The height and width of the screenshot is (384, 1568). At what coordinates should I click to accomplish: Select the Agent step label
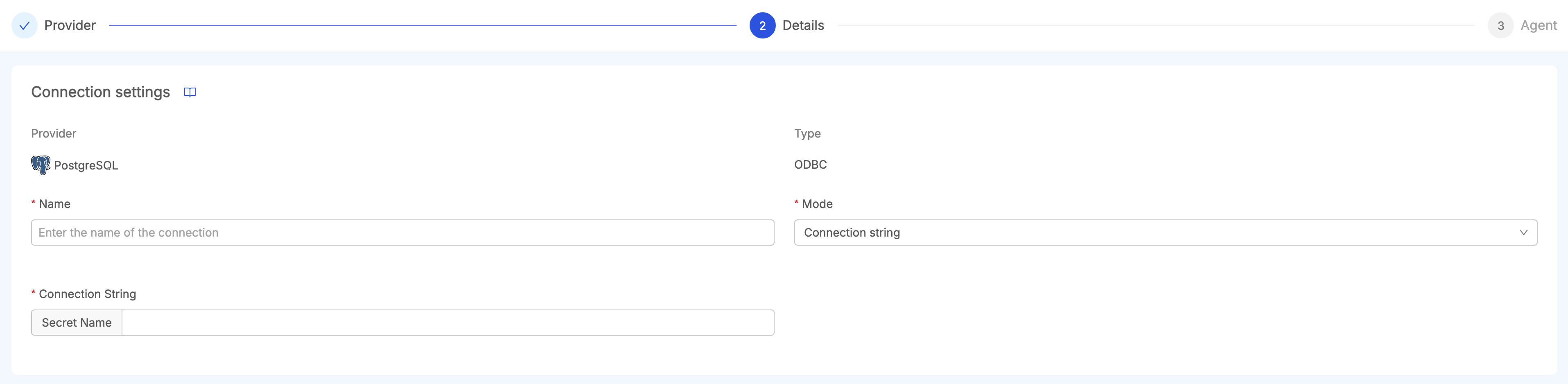click(1539, 25)
